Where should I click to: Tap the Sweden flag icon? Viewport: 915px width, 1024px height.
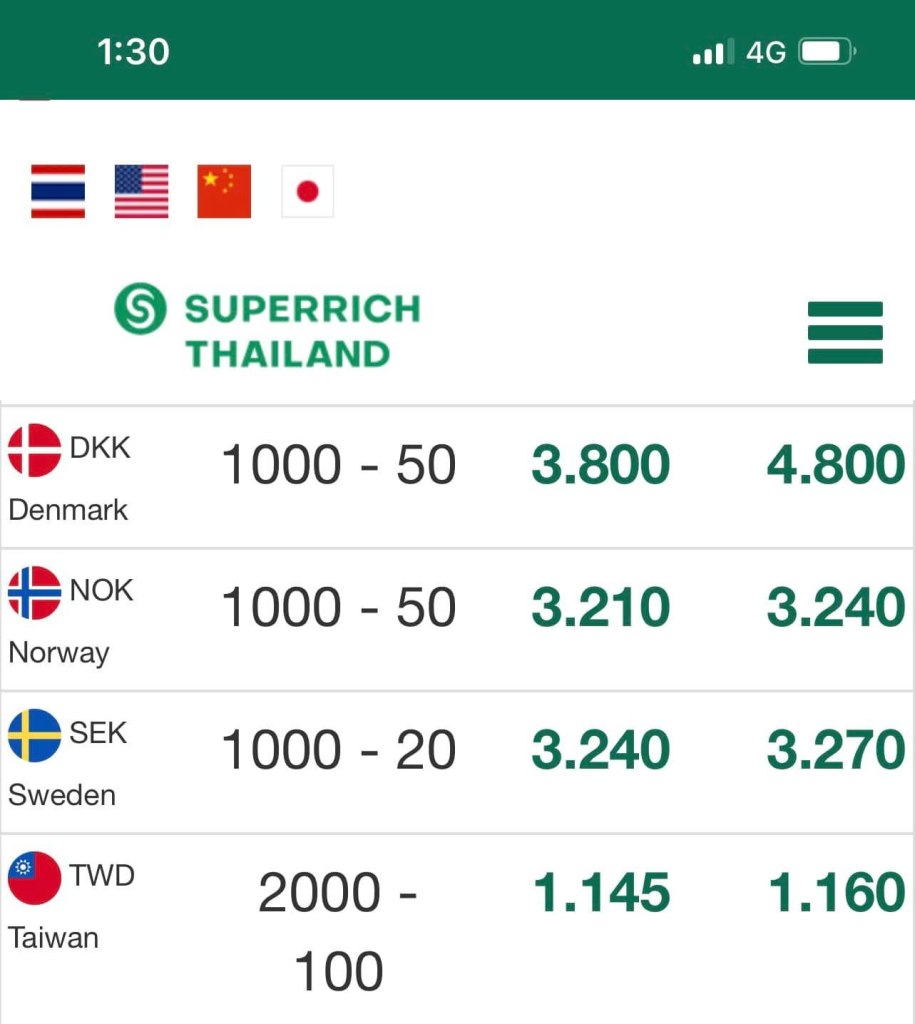pyautogui.click(x=34, y=736)
